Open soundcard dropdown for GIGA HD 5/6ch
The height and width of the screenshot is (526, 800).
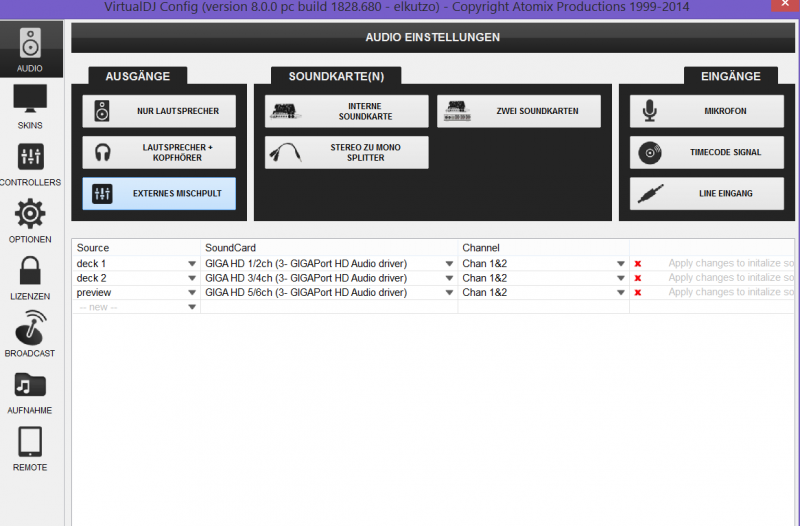pyautogui.click(x=449, y=292)
